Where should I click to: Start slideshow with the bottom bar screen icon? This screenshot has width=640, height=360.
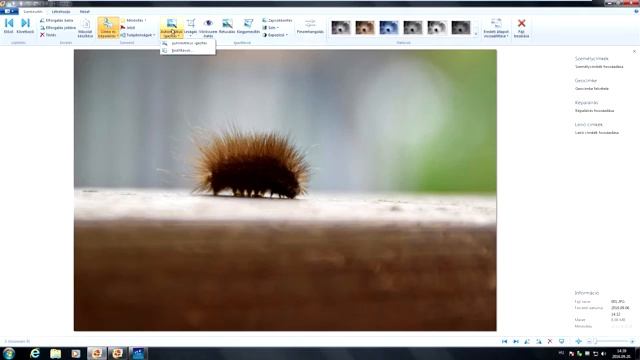562,341
